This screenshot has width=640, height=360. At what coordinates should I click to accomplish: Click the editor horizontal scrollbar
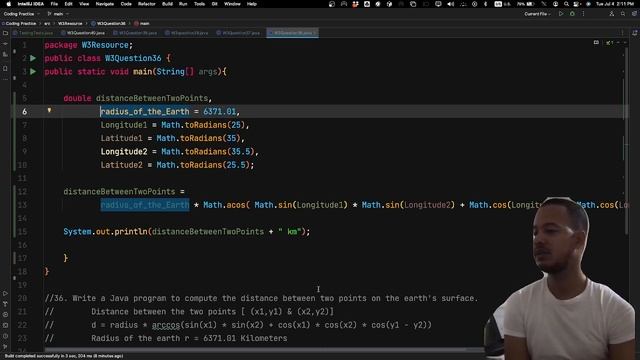263,350
